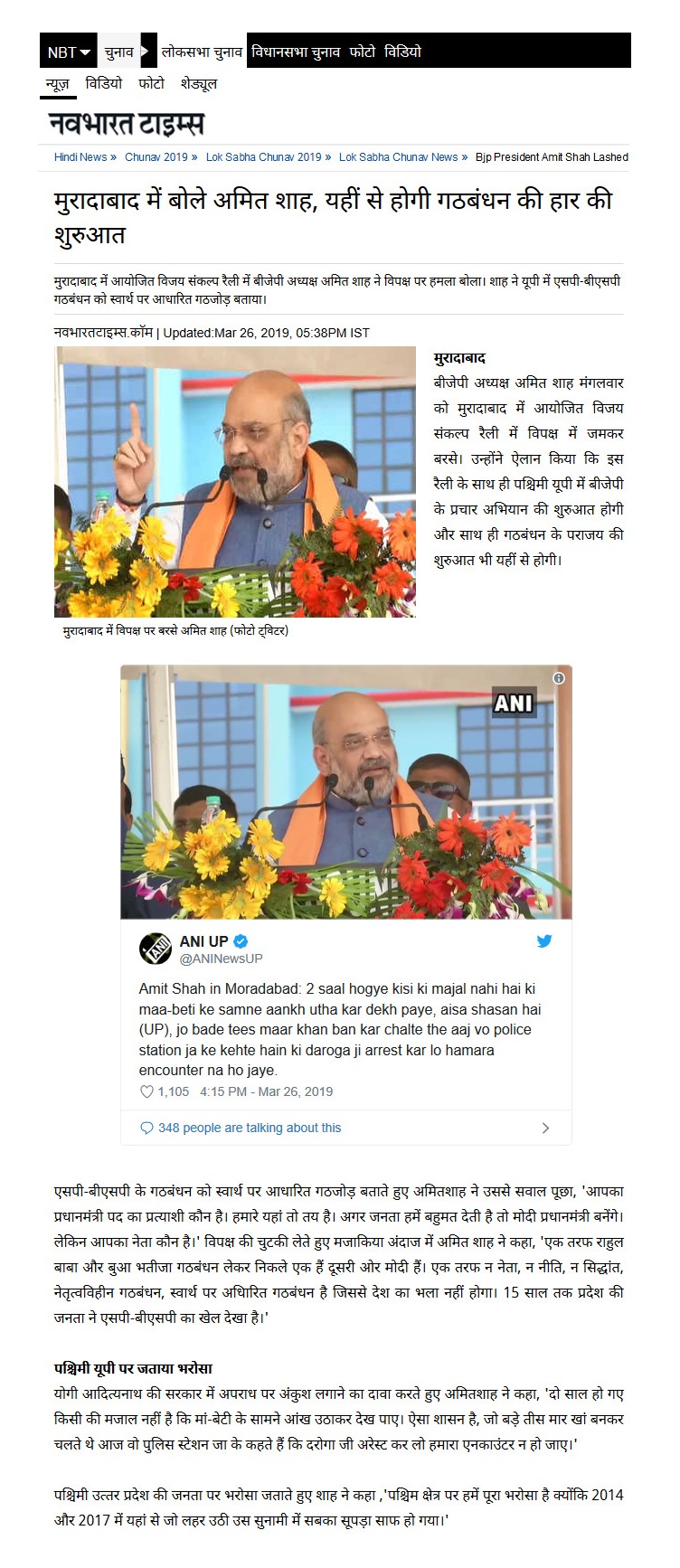Expand the tweet conversation chevron arrow
The width and height of the screenshot is (680, 1568).
545,1128
